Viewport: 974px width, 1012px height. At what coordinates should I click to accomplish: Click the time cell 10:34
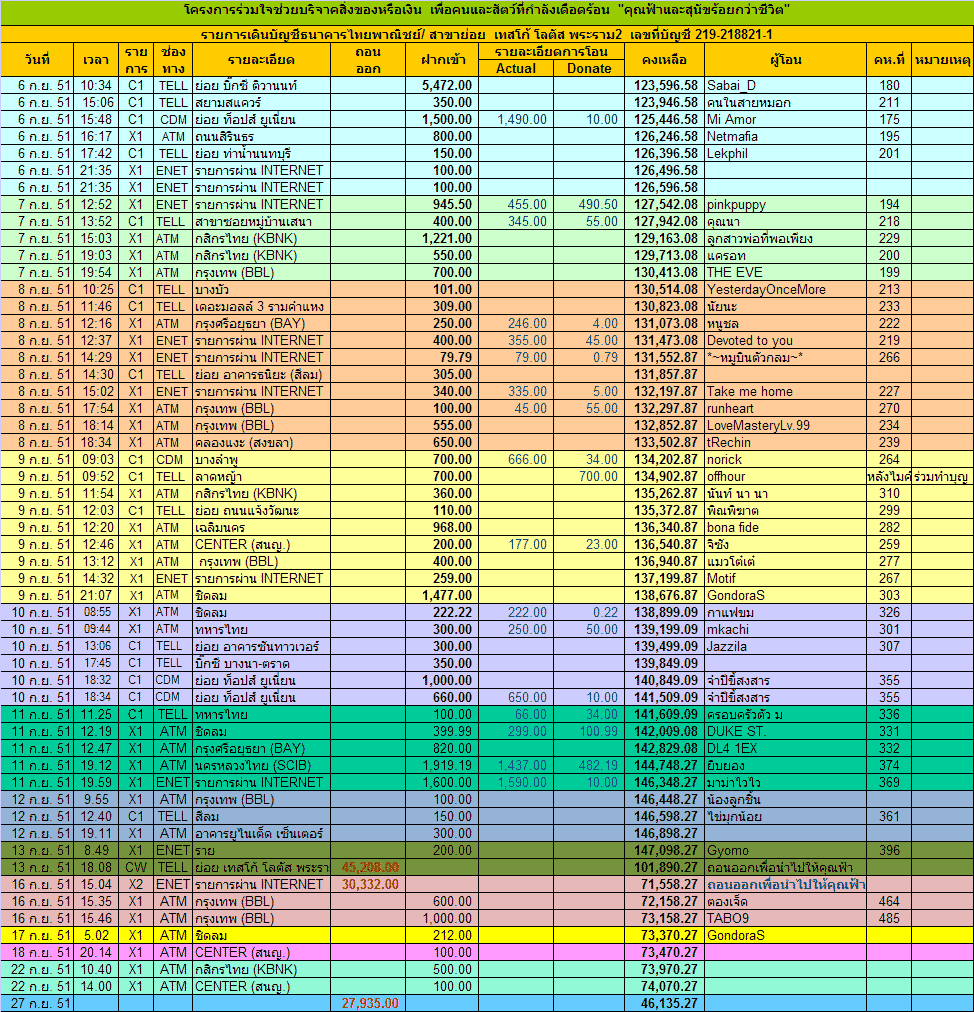[96, 85]
